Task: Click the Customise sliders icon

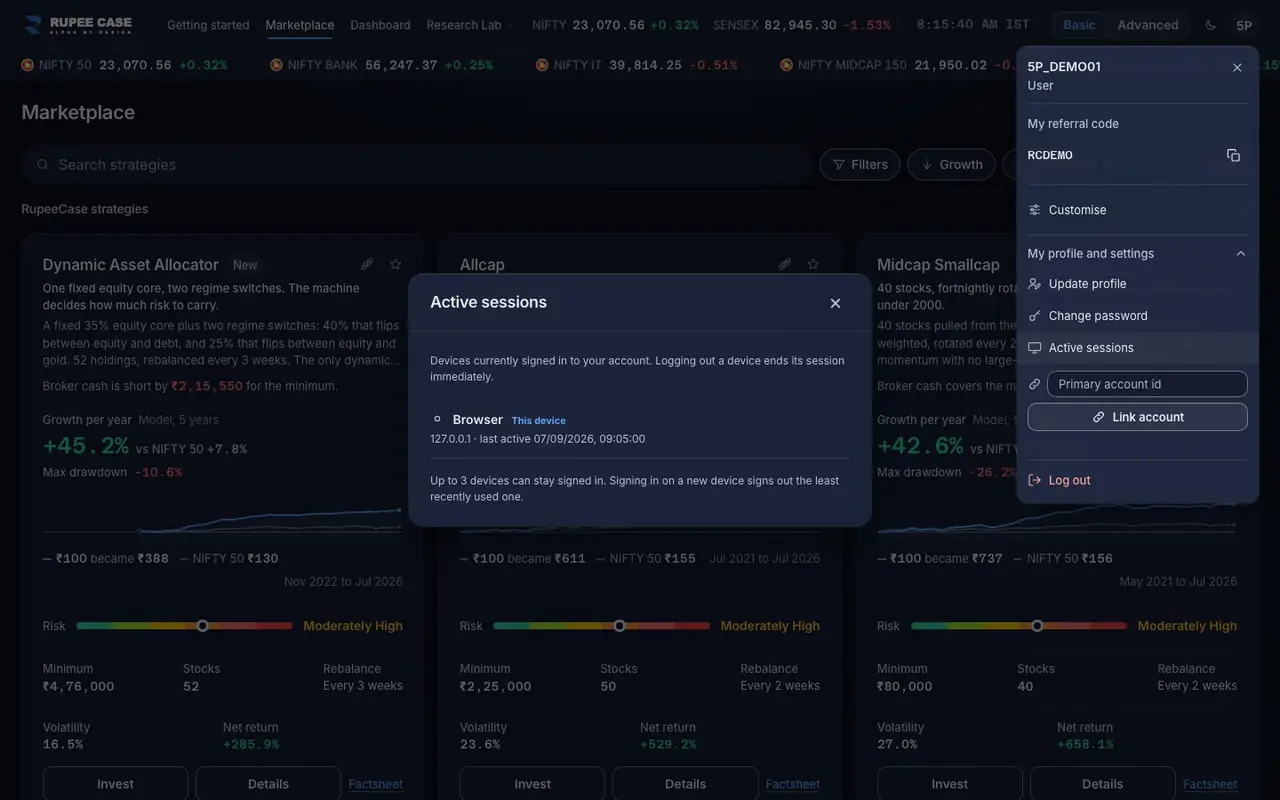Action: coord(1035,210)
